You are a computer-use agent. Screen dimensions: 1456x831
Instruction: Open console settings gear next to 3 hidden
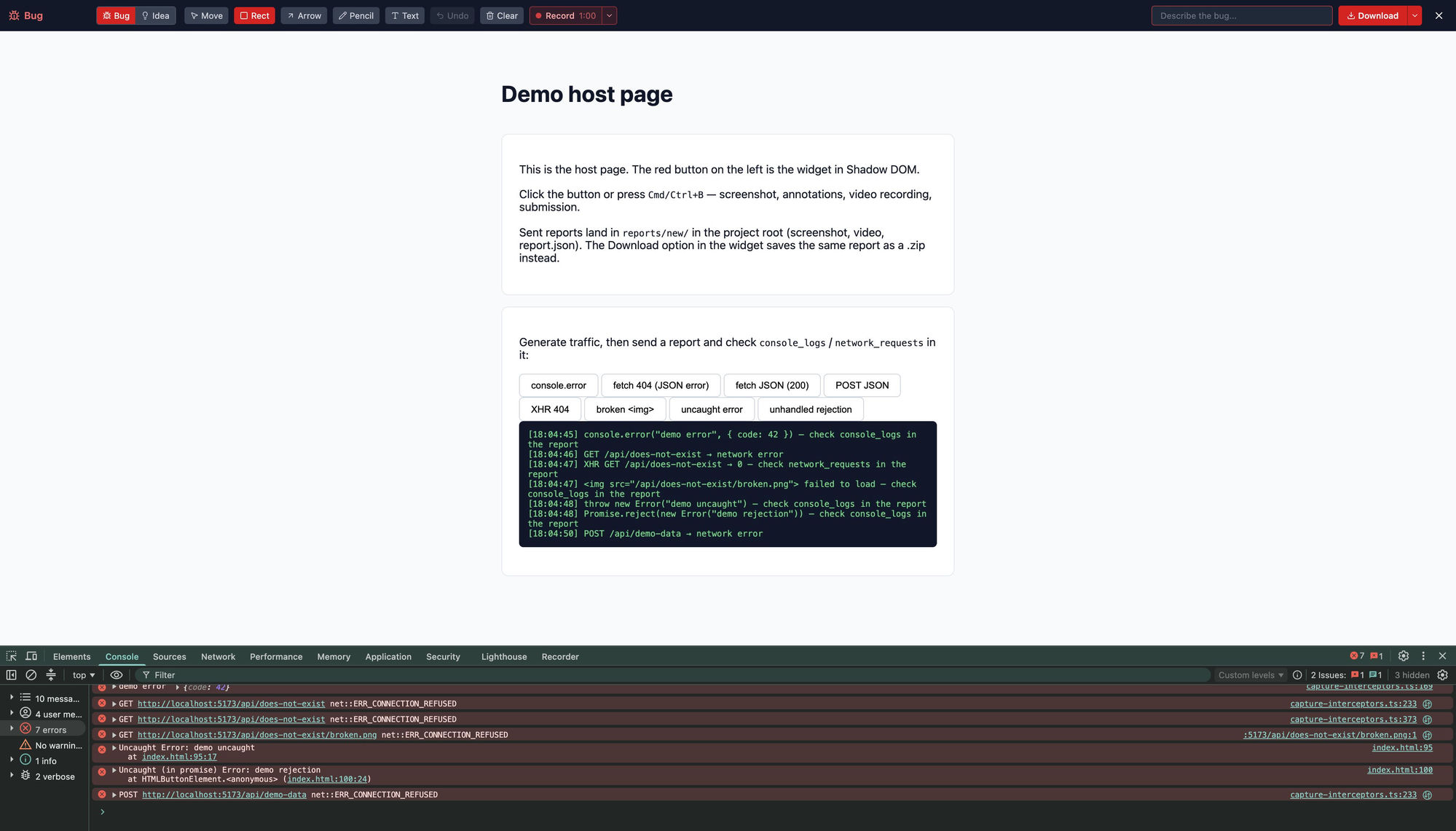point(1442,675)
